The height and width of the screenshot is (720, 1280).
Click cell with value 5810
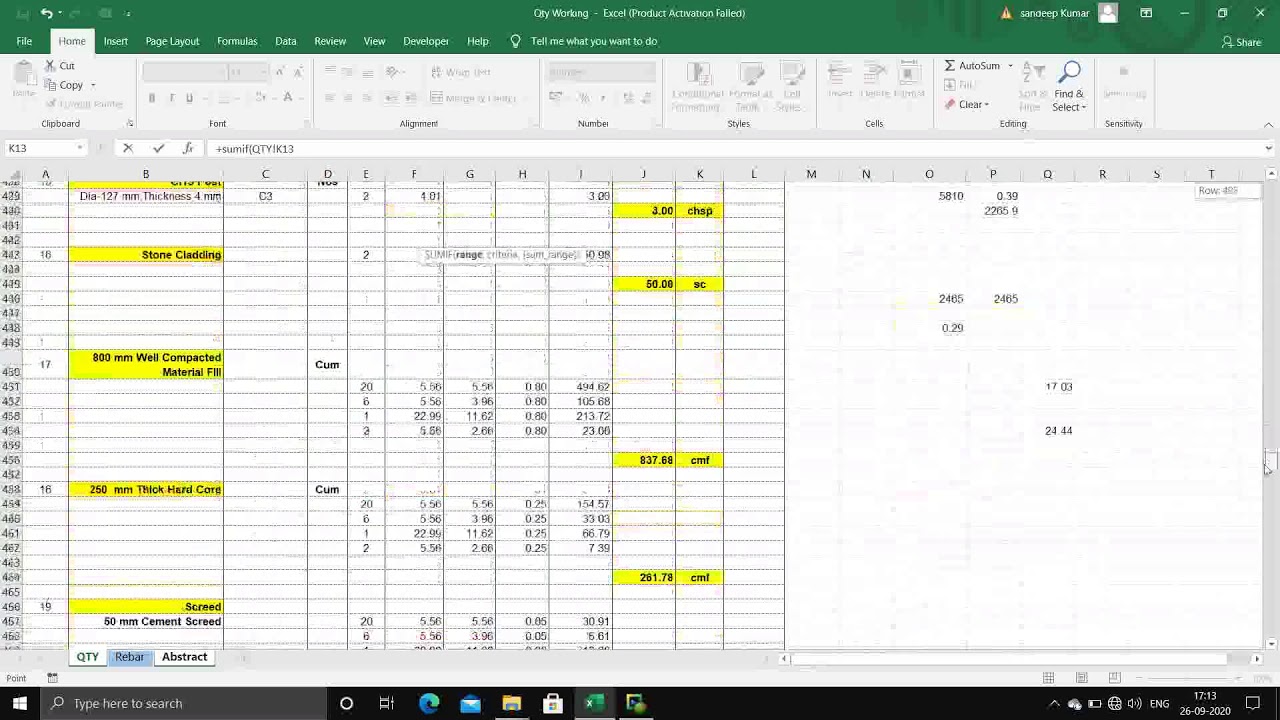point(929,196)
